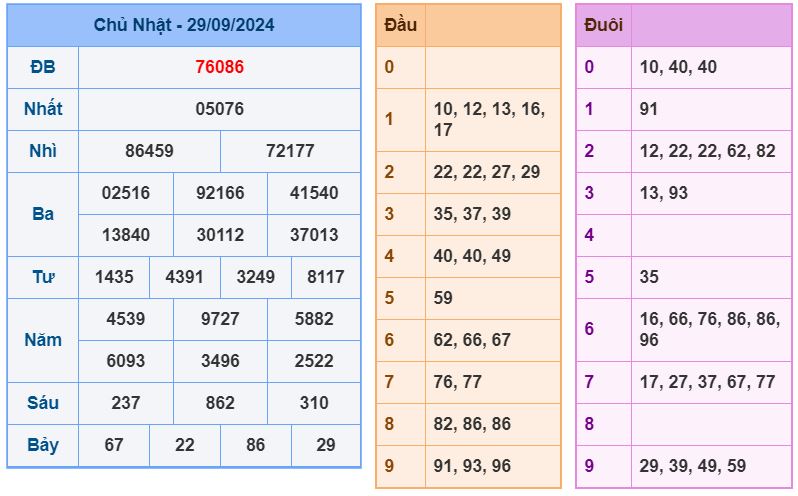Click the ĐB row label
The width and height of the screenshot is (798, 496).
43,67
